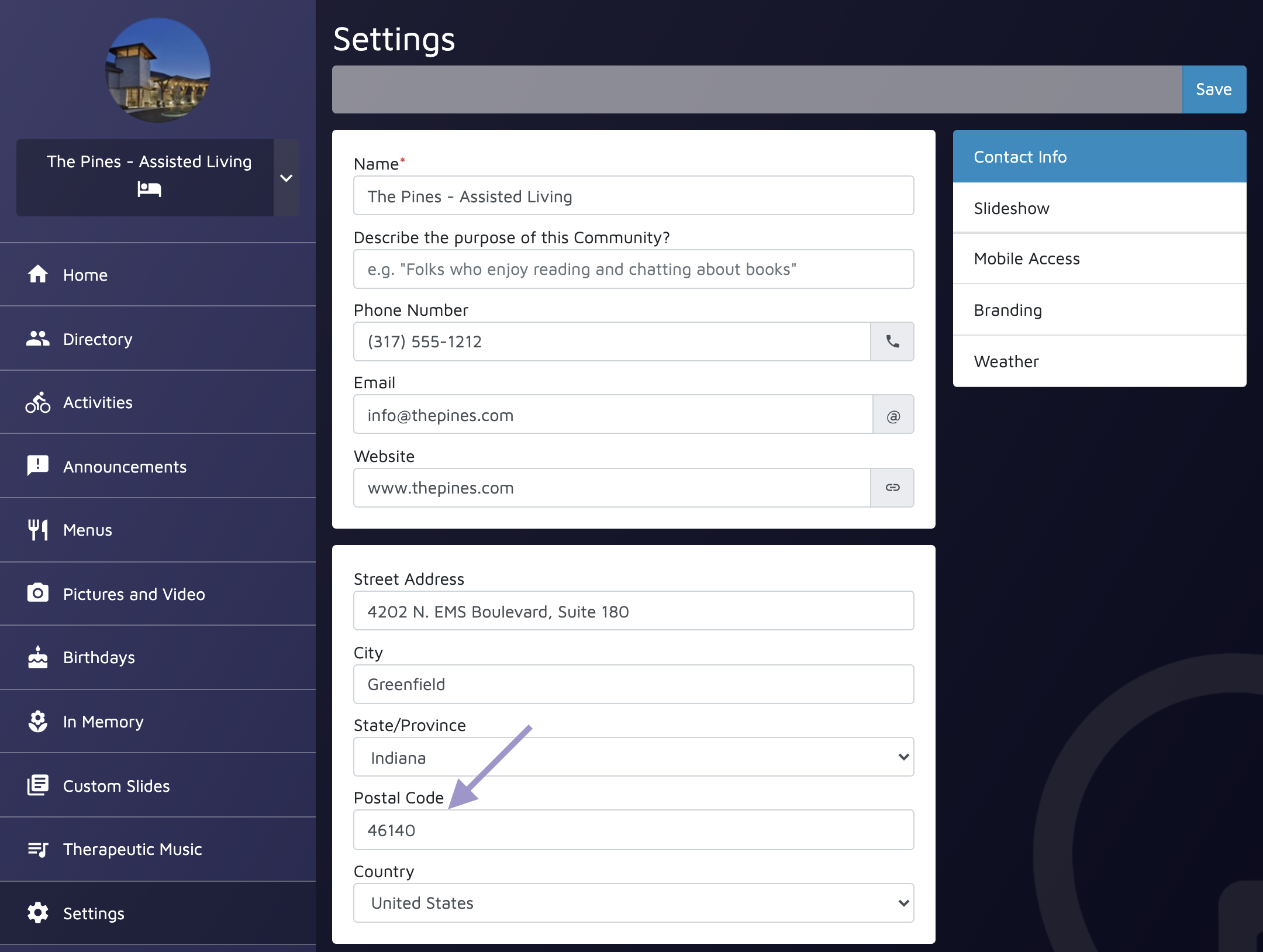This screenshot has height=952, width=1263.
Task: Switch to the Slideshow settings tab
Action: click(1099, 208)
